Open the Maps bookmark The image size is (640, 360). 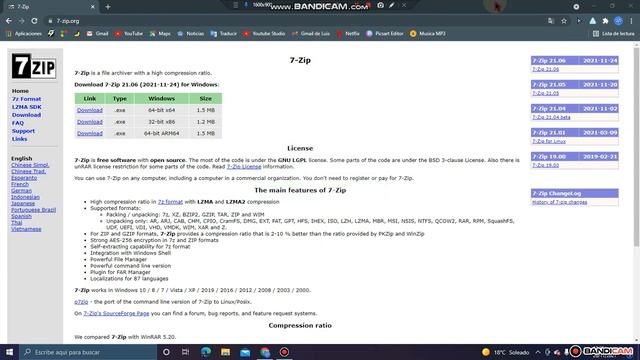[160, 34]
